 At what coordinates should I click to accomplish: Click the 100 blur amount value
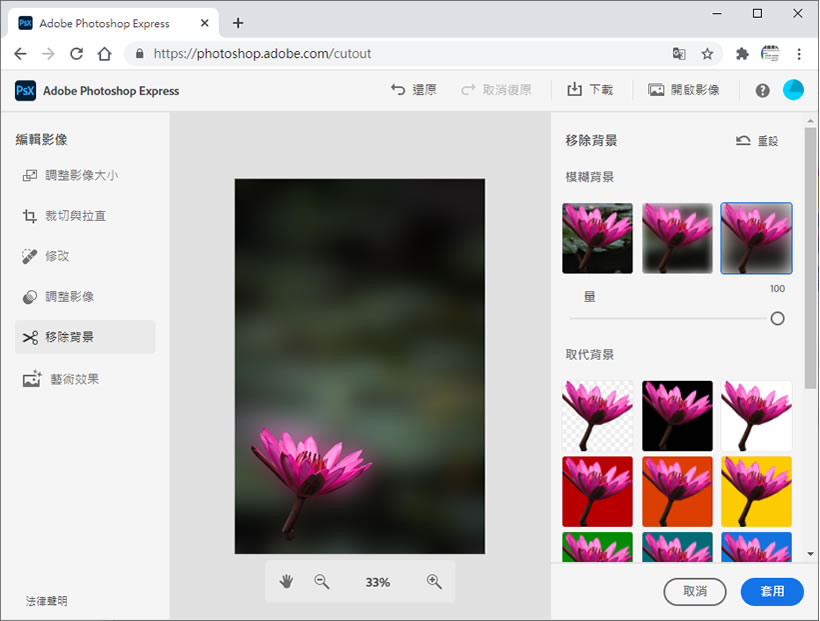coord(777,288)
